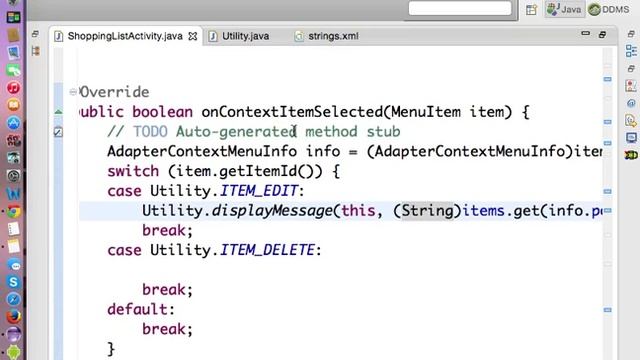Click the break statement under ITEM_EDIT case
This screenshot has width=640, height=360.
(x=167, y=231)
